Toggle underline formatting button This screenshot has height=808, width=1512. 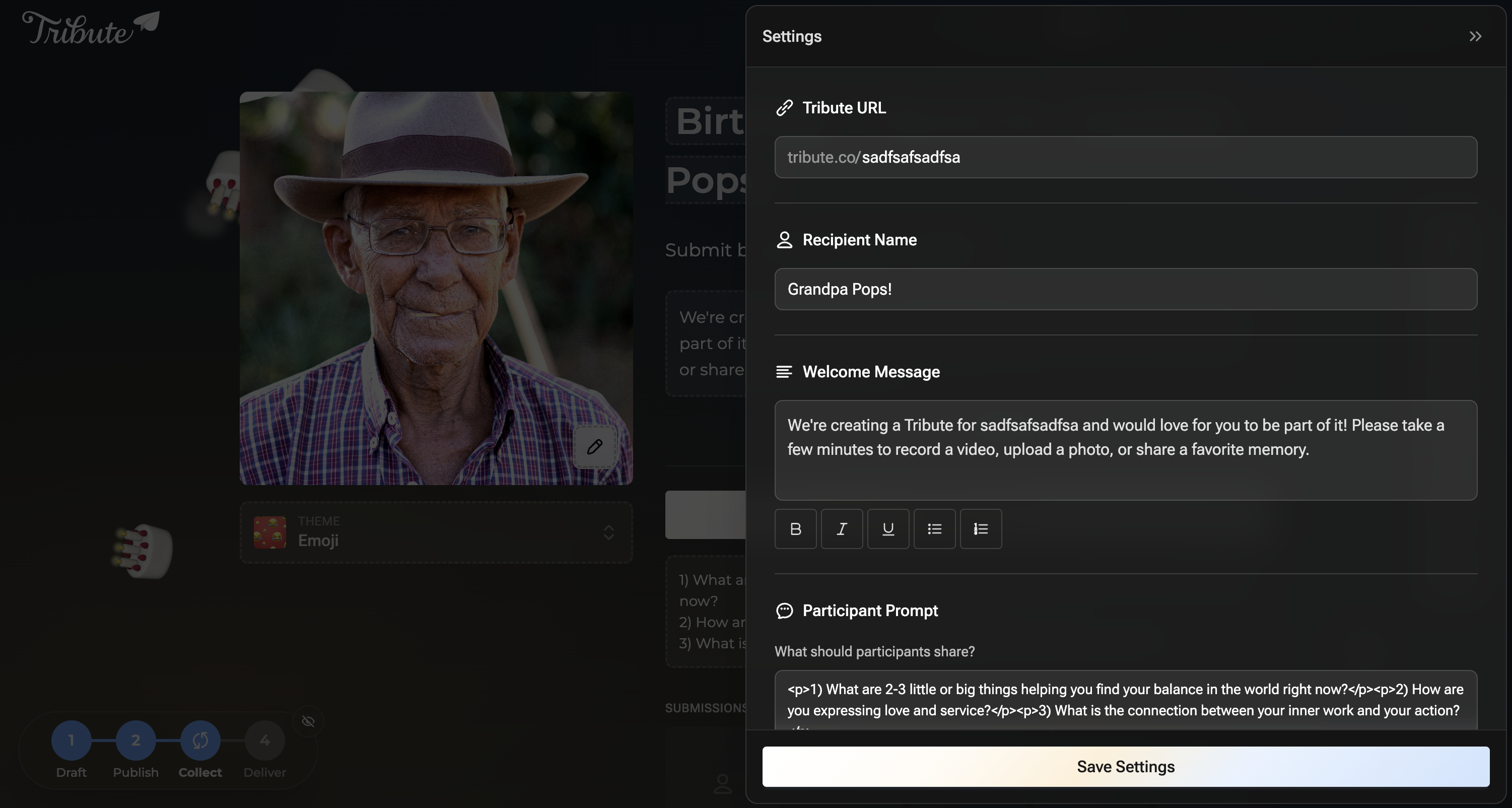[x=888, y=528]
